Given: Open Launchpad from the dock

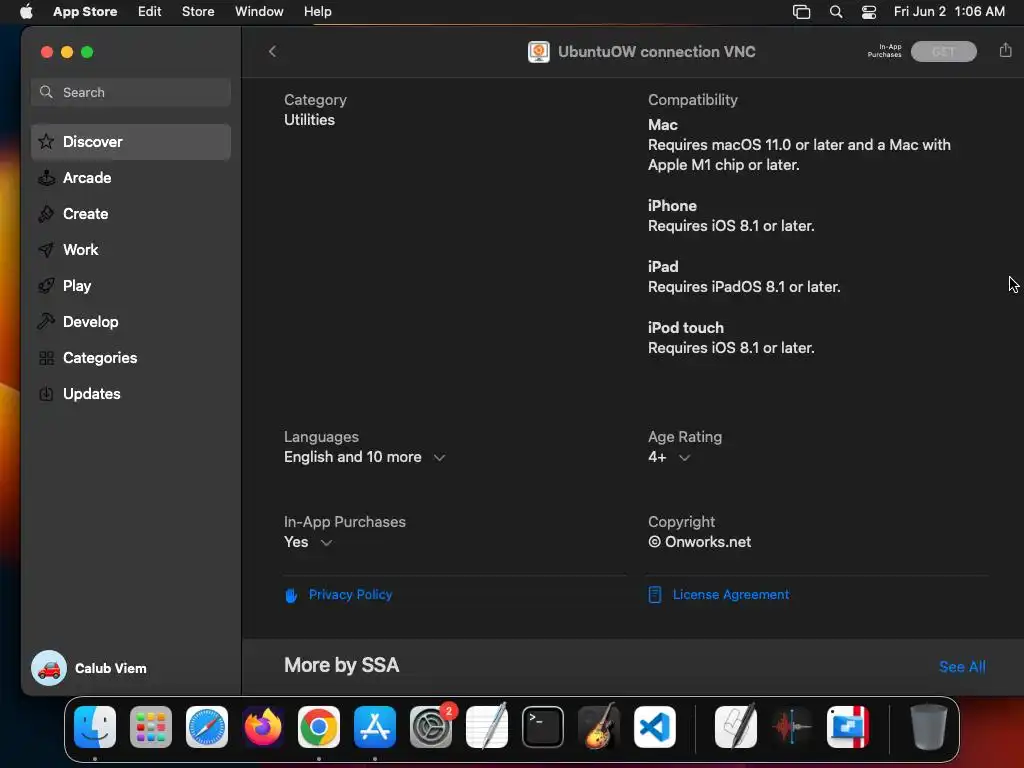Looking at the screenshot, I should pyautogui.click(x=151, y=726).
